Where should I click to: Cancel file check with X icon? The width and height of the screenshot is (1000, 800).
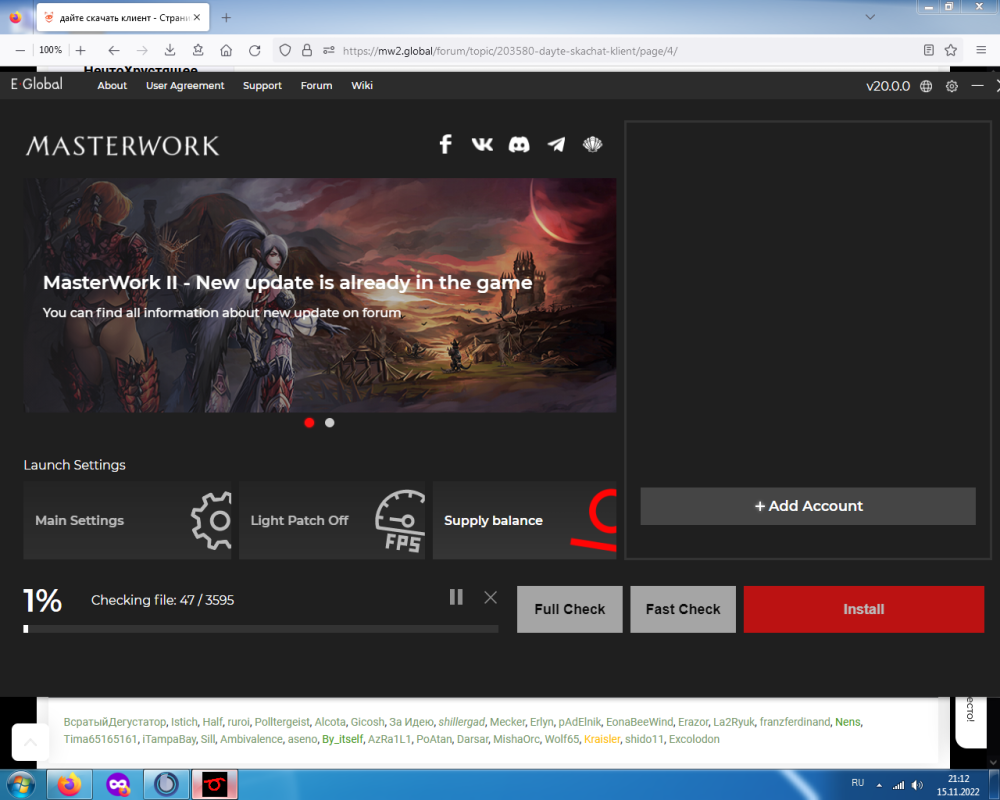pos(490,597)
